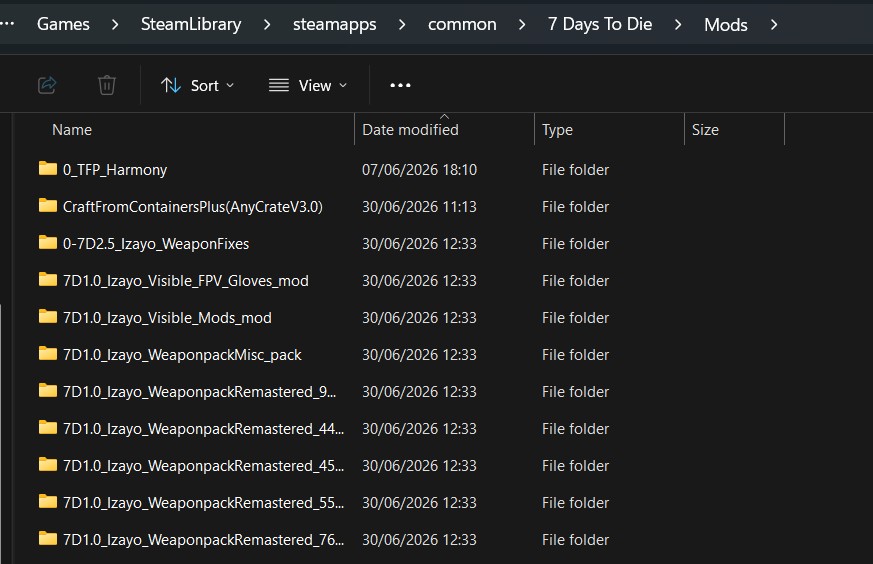
Task: Click folder icon of WeaponpackRemastered_76
Action: 48,538
